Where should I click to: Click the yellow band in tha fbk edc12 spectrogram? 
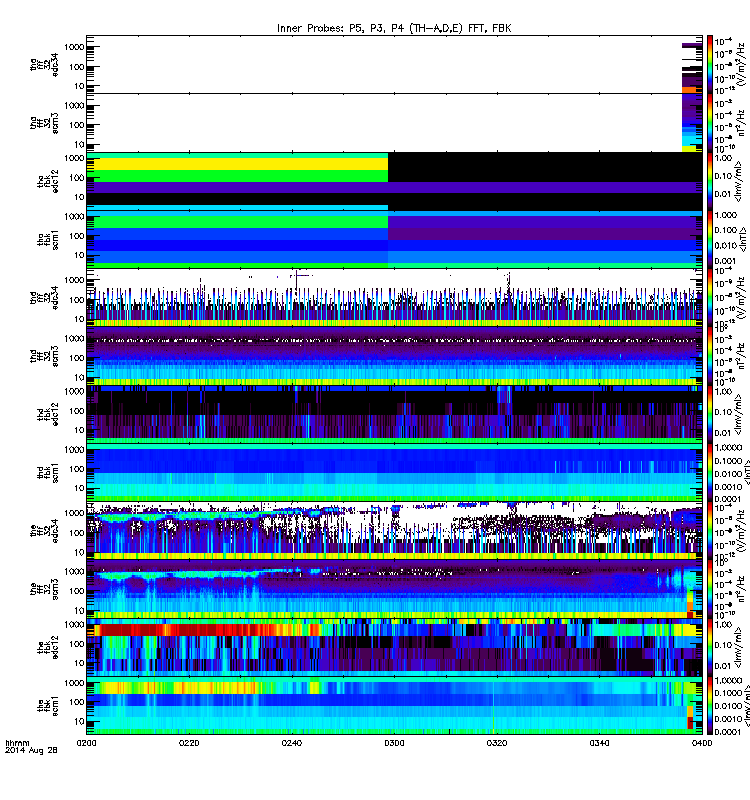click(x=237, y=164)
